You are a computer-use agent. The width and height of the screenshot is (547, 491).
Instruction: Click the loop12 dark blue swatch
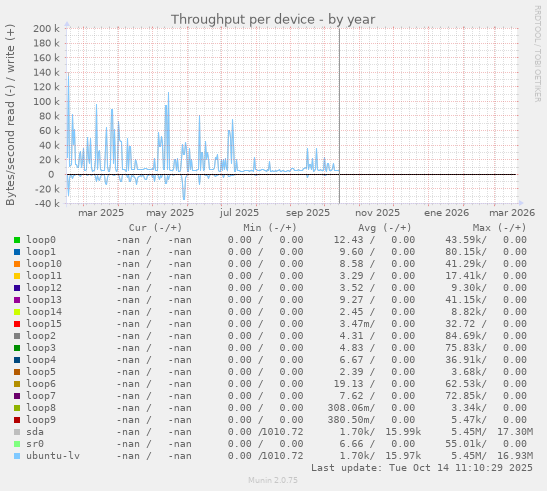click(17, 288)
